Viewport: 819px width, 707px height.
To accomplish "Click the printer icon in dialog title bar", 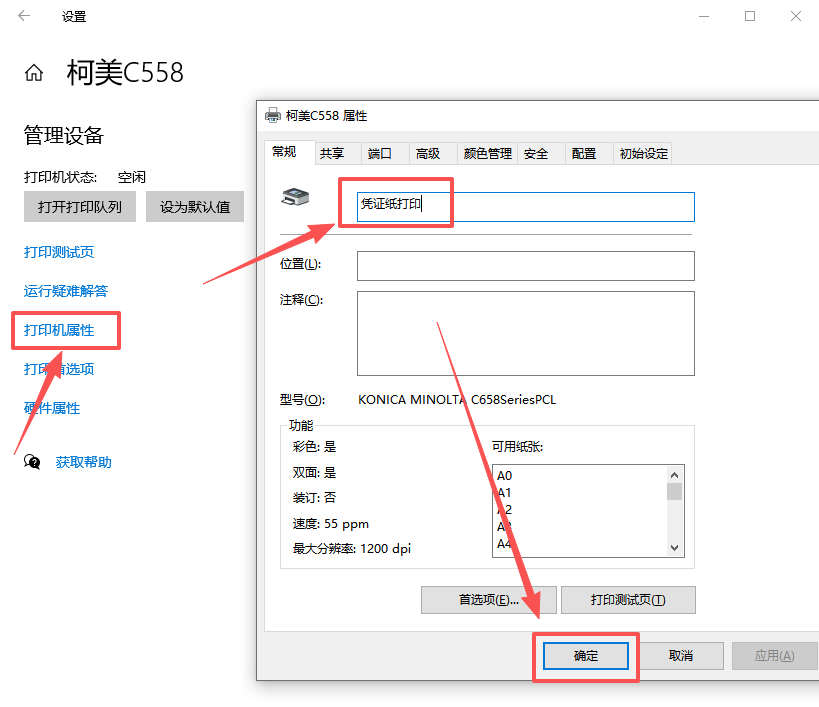I will pos(273,115).
